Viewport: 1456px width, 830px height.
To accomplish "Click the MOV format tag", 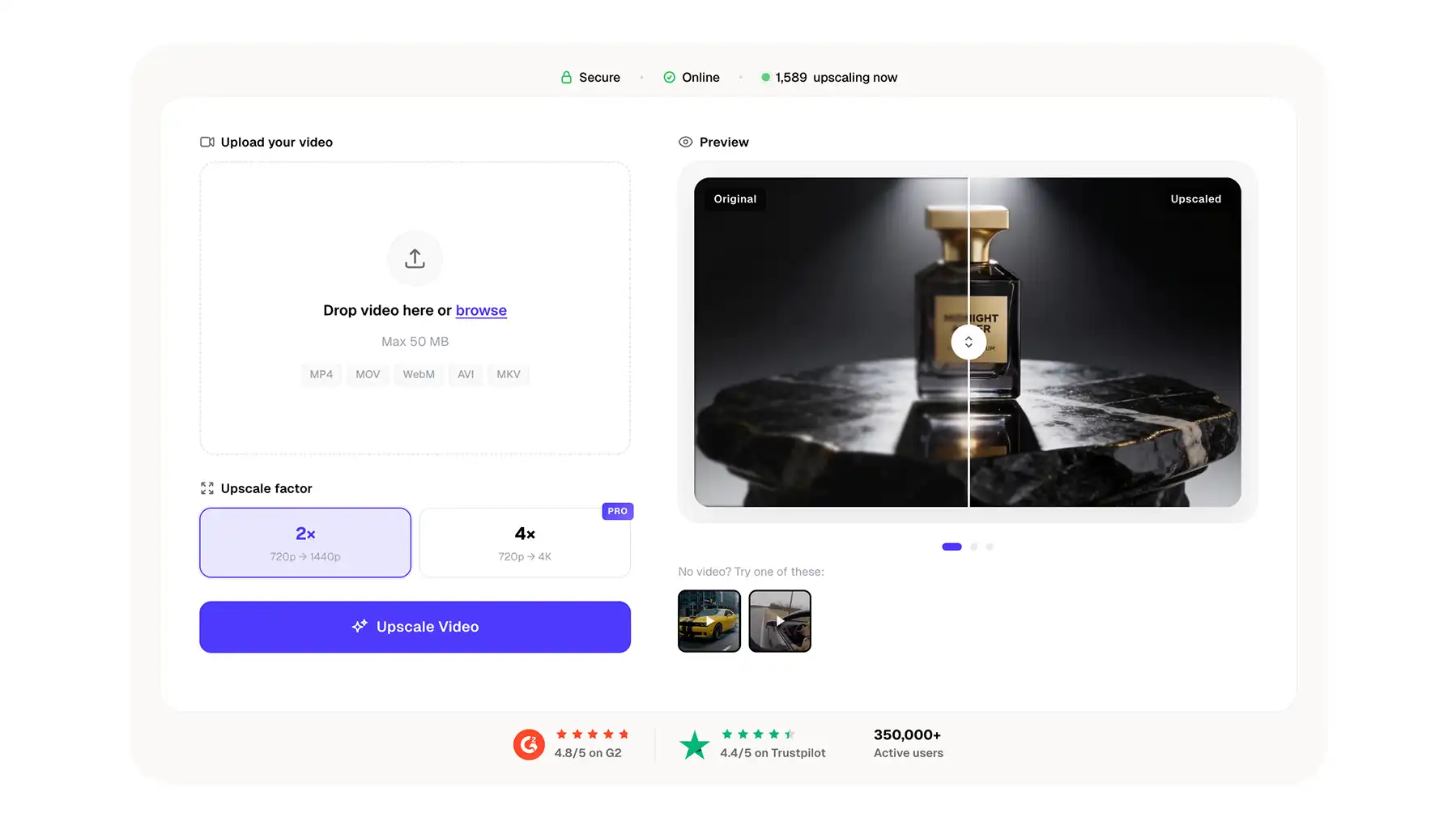I will coord(368,374).
